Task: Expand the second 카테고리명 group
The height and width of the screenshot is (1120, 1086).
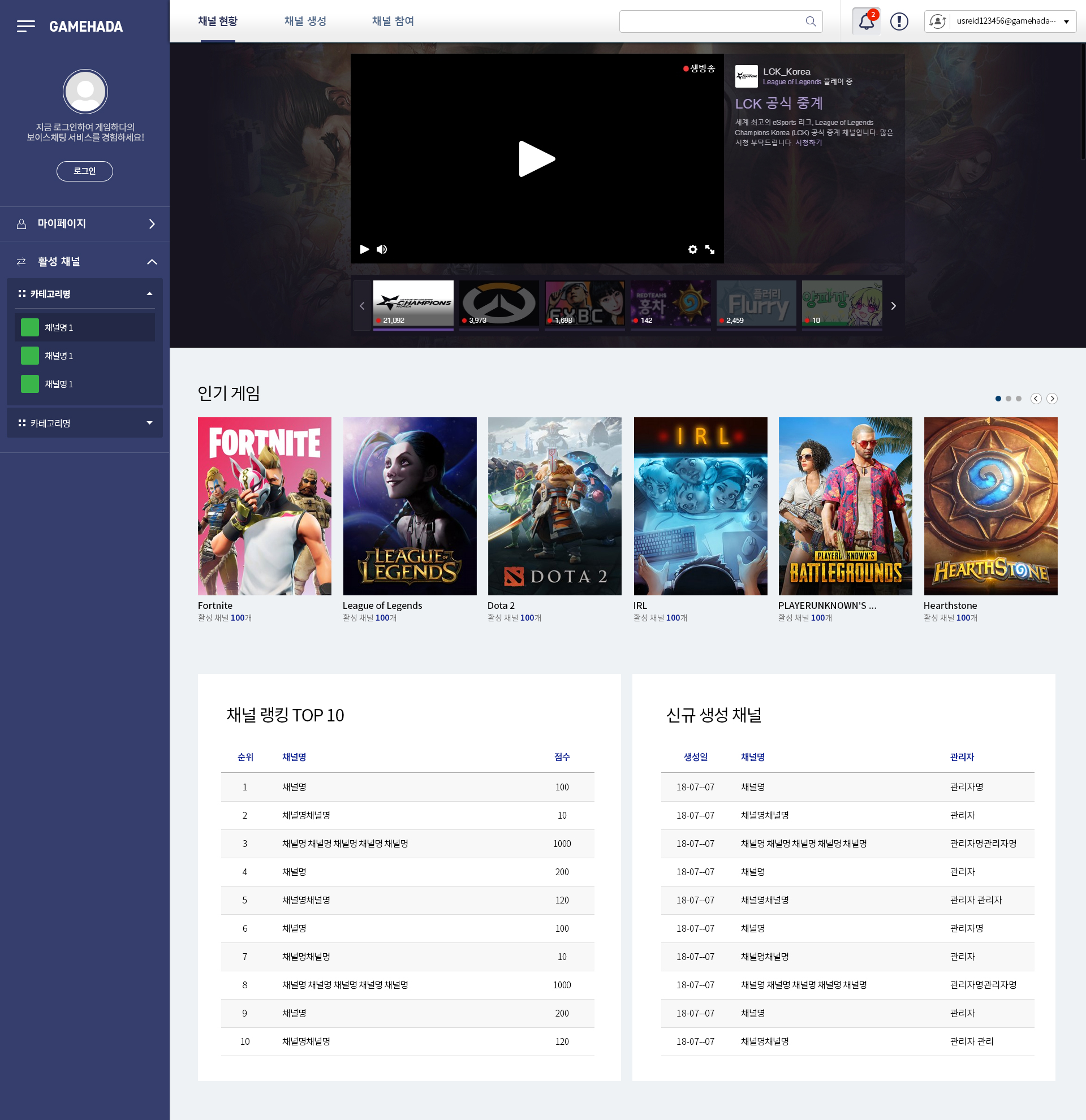Action: (x=150, y=423)
